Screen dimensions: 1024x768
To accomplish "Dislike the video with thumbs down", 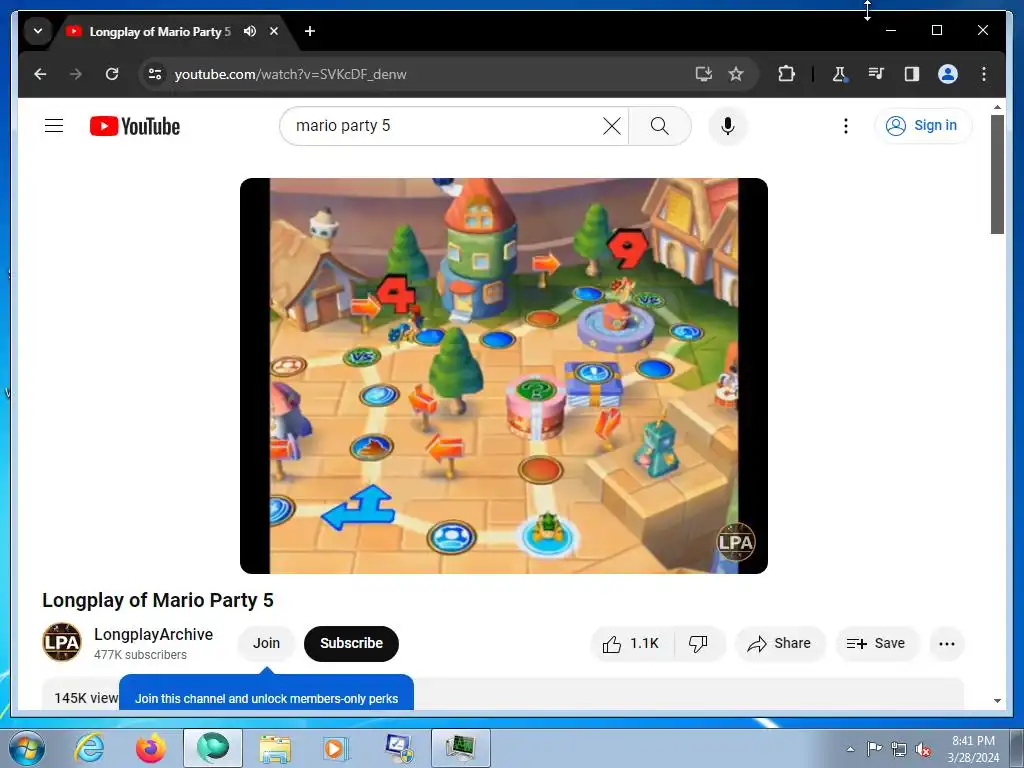I will point(698,644).
